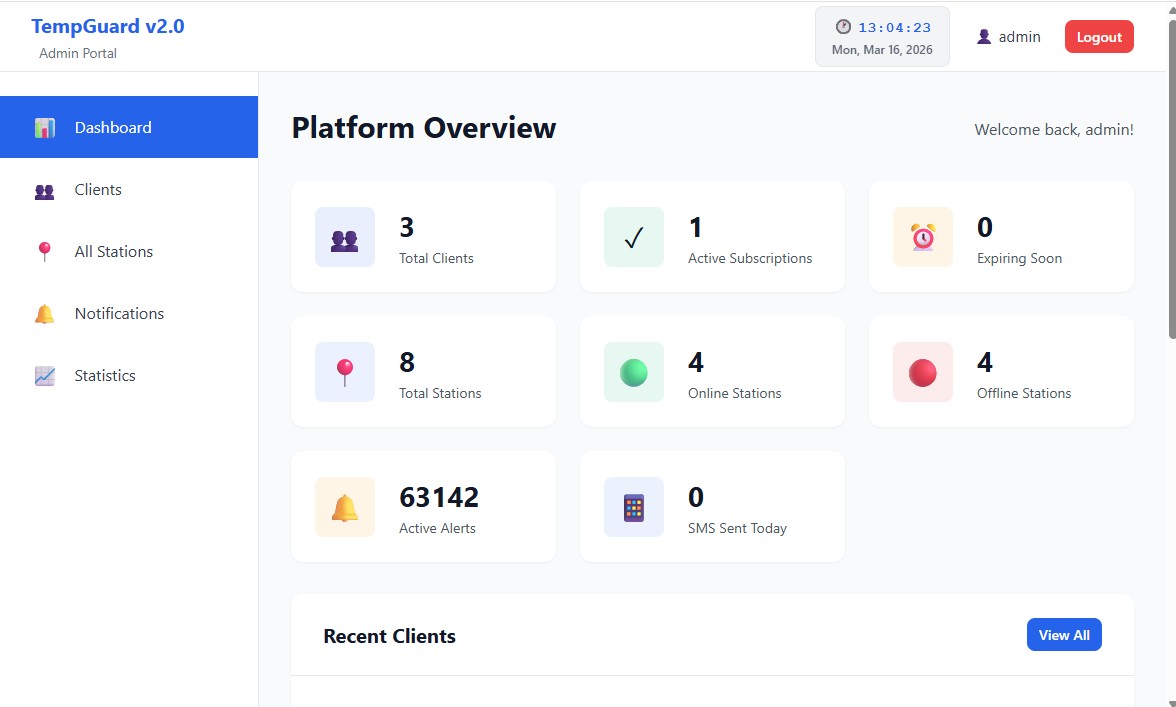Click the Online Stations label
This screenshot has width=1176, height=707.
734,393
